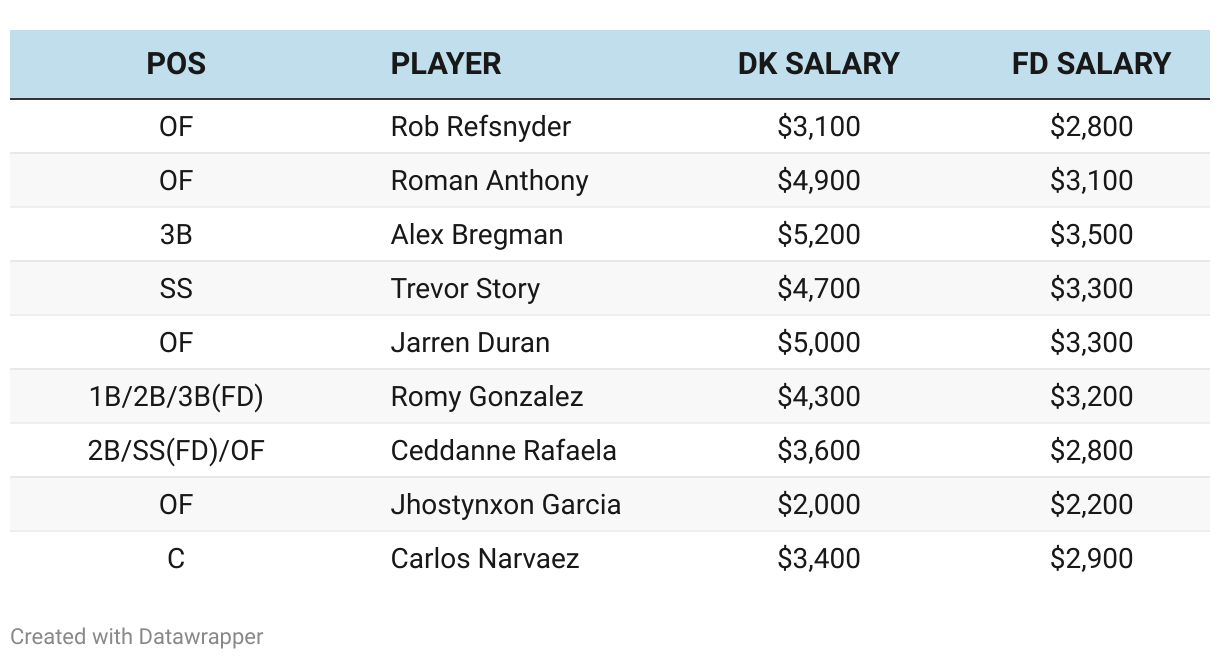Select Jarren Duran player cell
The width and height of the screenshot is (1220, 660).
[x=470, y=343]
